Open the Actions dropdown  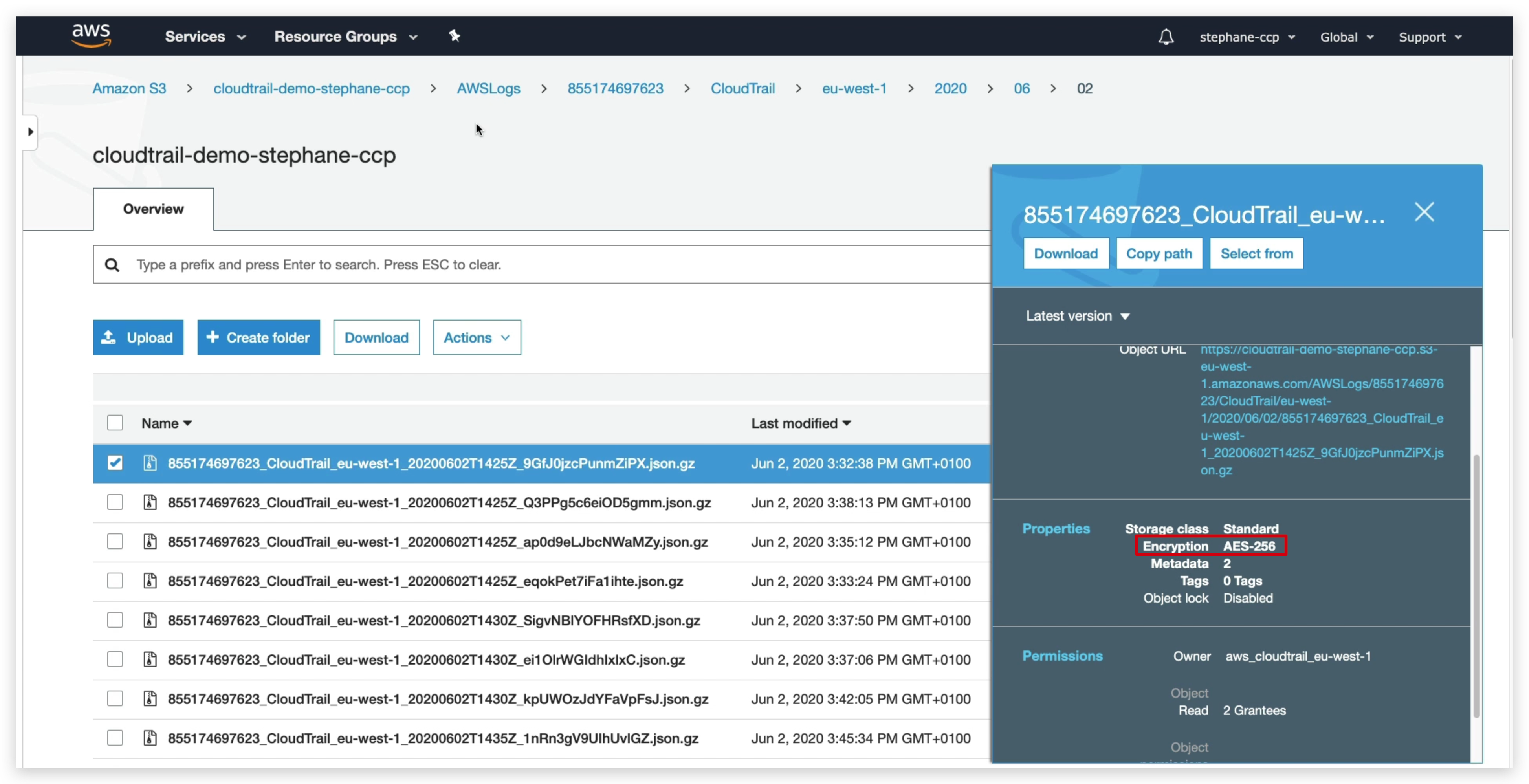point(477,337)
